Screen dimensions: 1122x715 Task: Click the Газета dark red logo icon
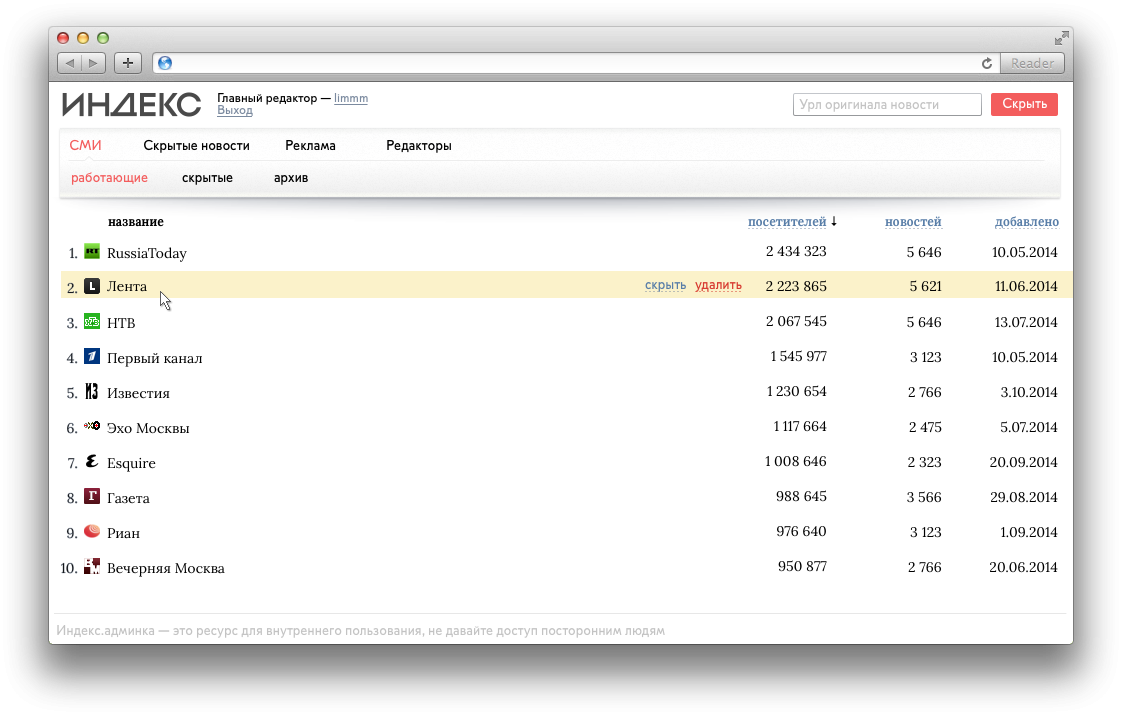92,497
